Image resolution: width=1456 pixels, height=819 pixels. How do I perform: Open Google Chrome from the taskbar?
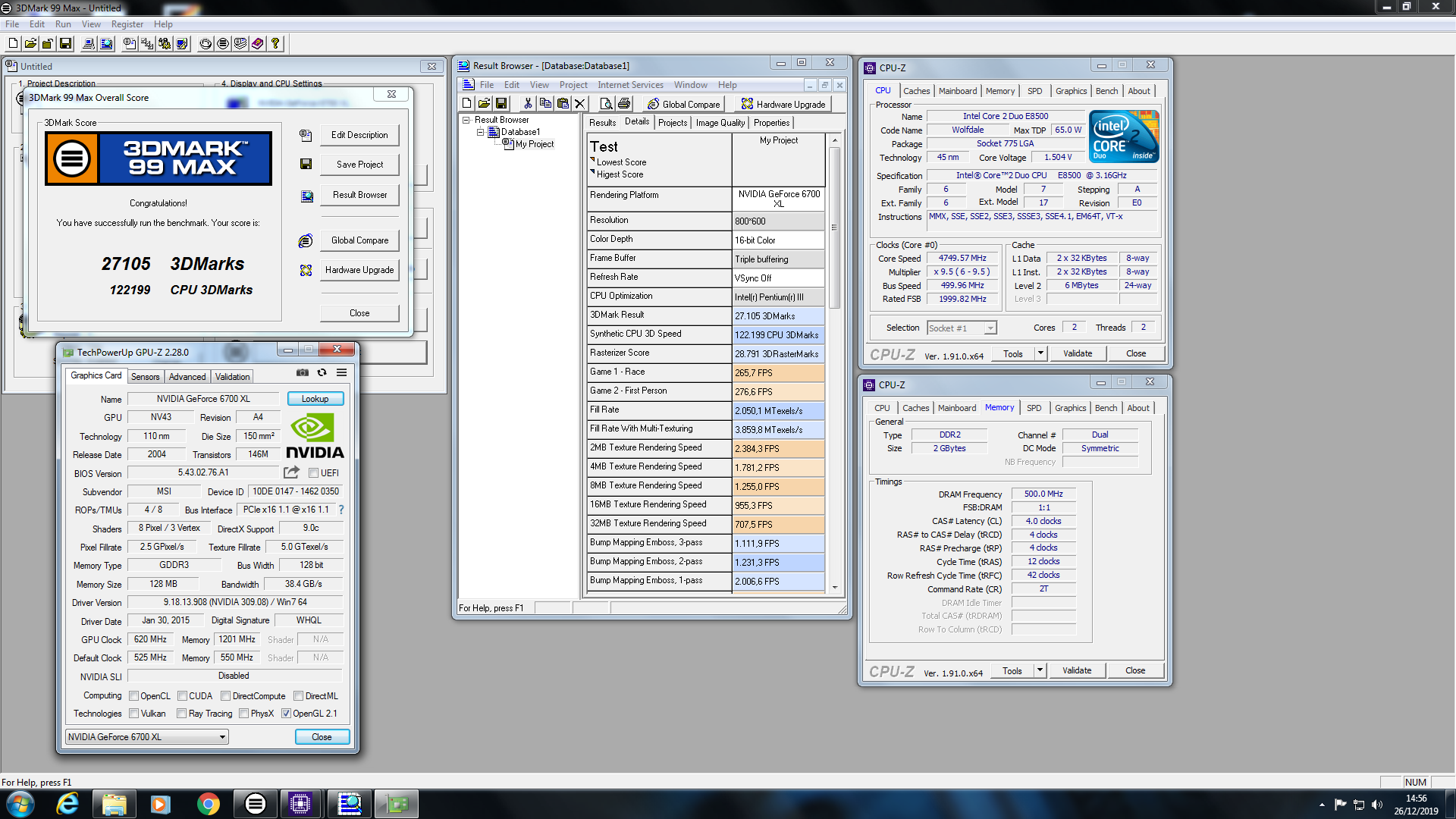coord(208,804)
